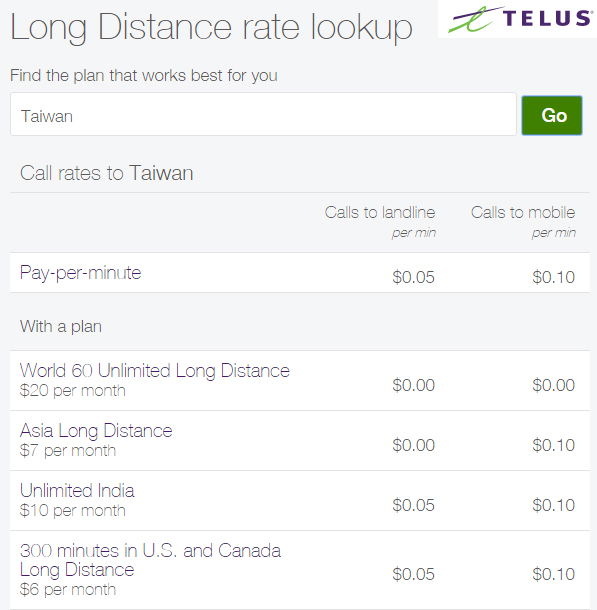Image resolution: width=597 pixels, height=610 pixels.
Task: Click the Long Distance rate lookup title
Action: click(x=211, y=27)
